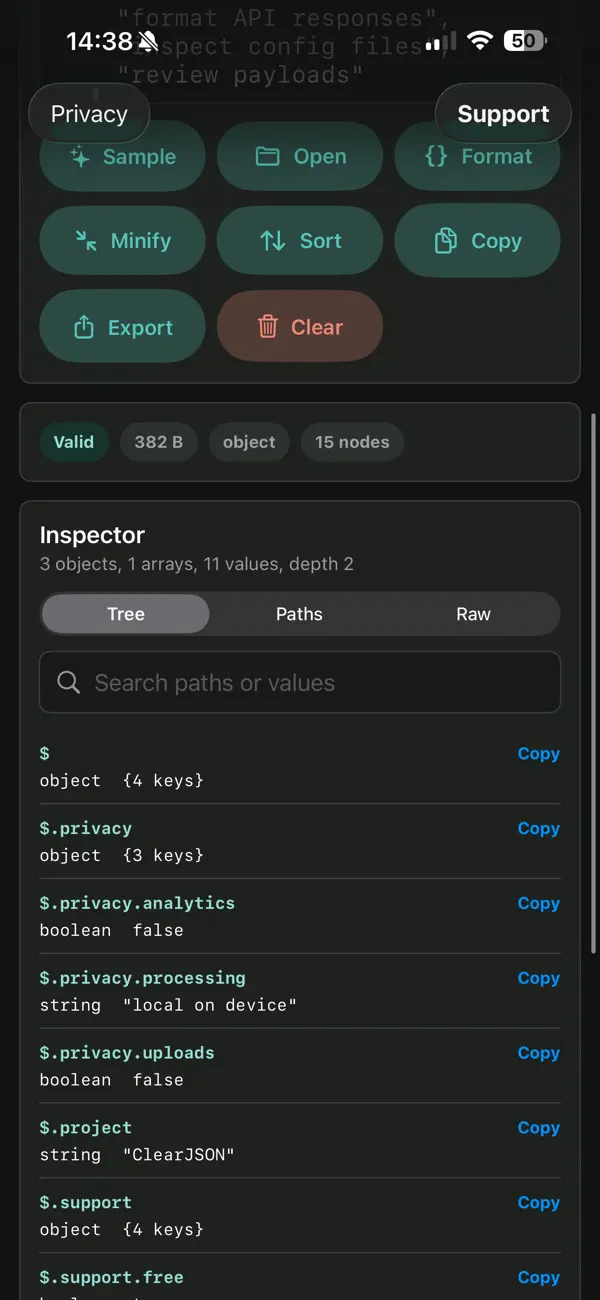Copy the $.support path
Viewport: 600px width, 1300px height.
tap(538, 1204)
